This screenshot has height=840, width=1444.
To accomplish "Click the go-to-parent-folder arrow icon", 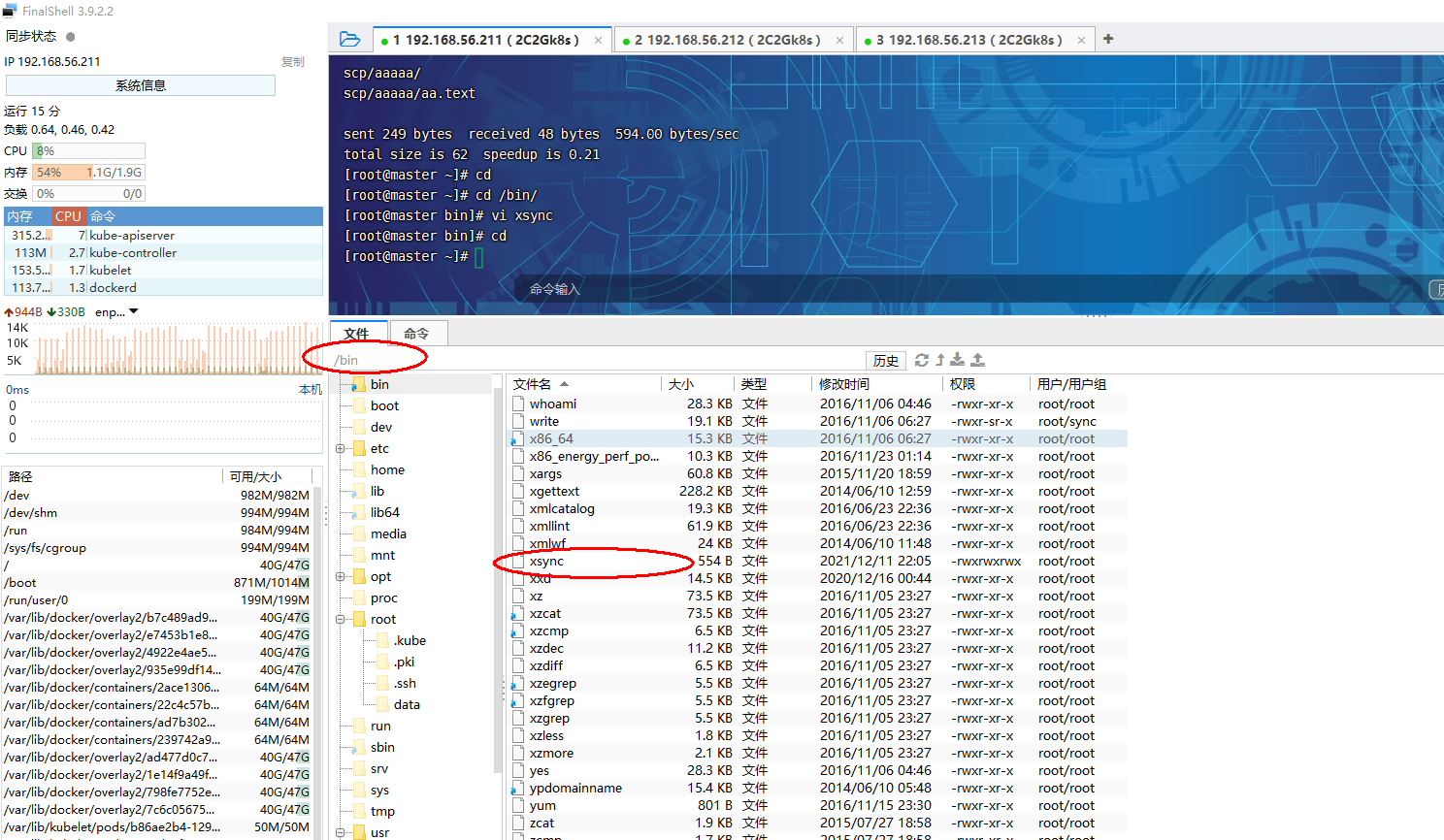I will pyautogui.click(x=940, y=360).
